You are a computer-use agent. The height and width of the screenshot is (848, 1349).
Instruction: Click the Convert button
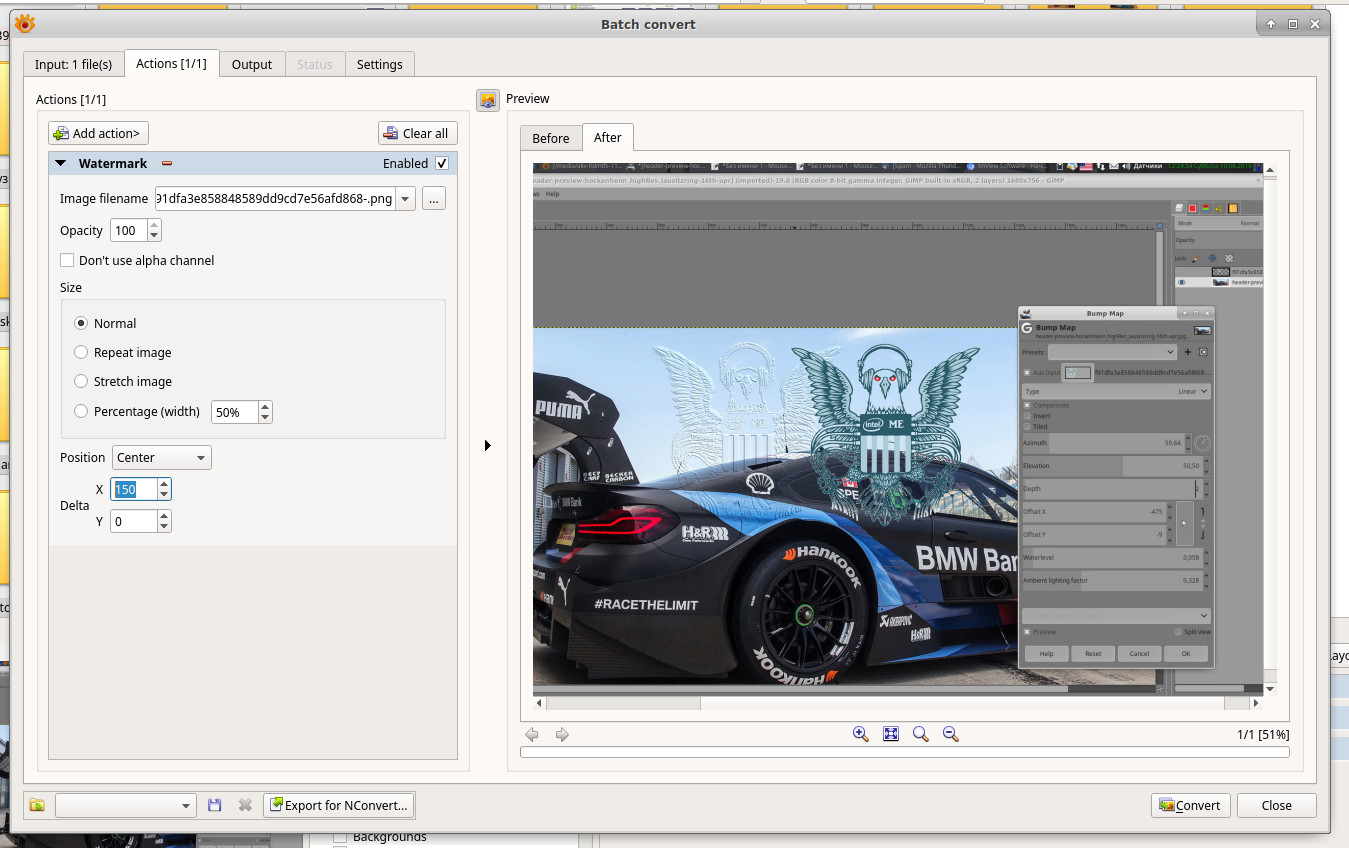click(1190, 805)
